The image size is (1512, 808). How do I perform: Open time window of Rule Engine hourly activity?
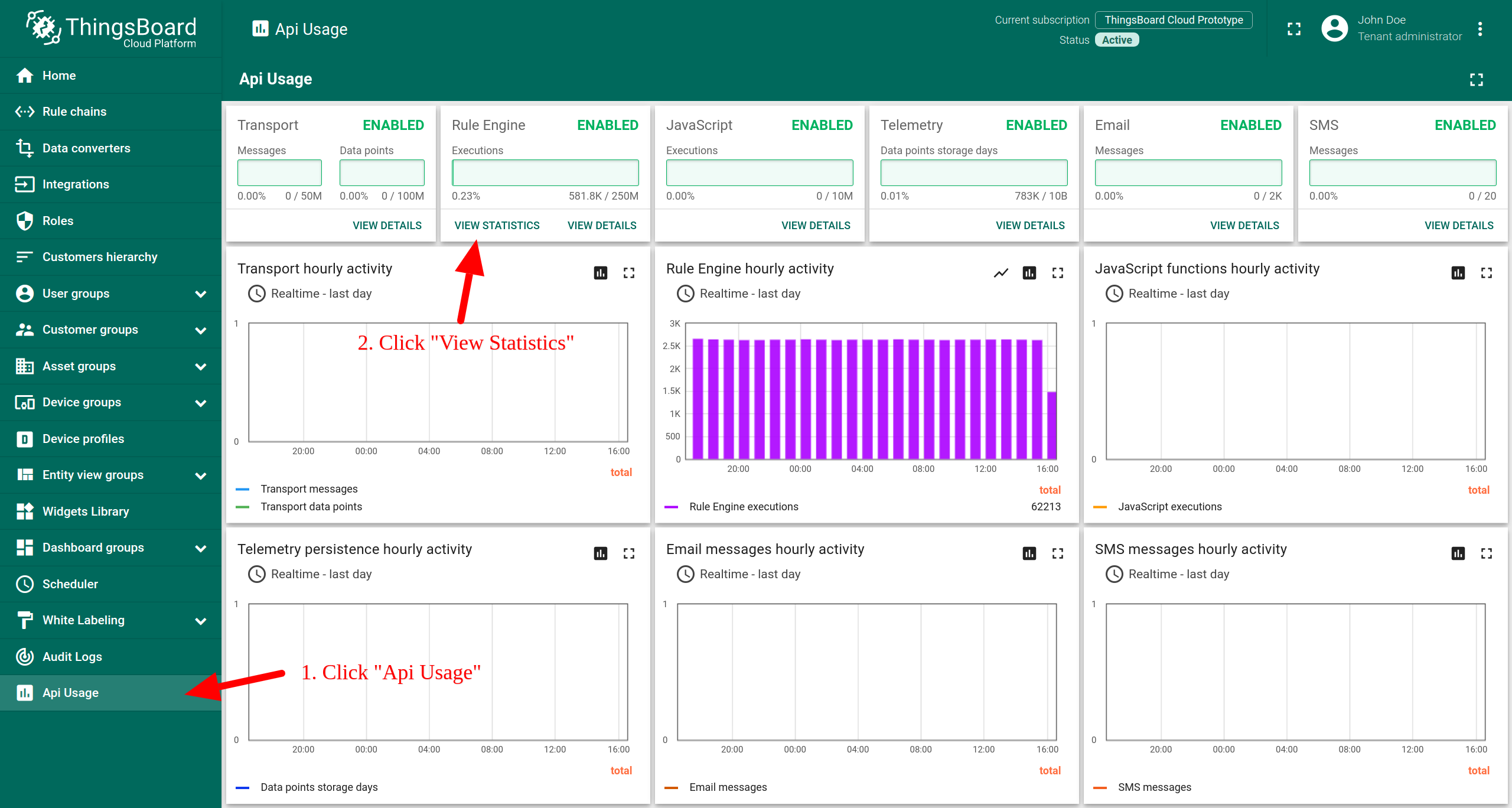739,294
